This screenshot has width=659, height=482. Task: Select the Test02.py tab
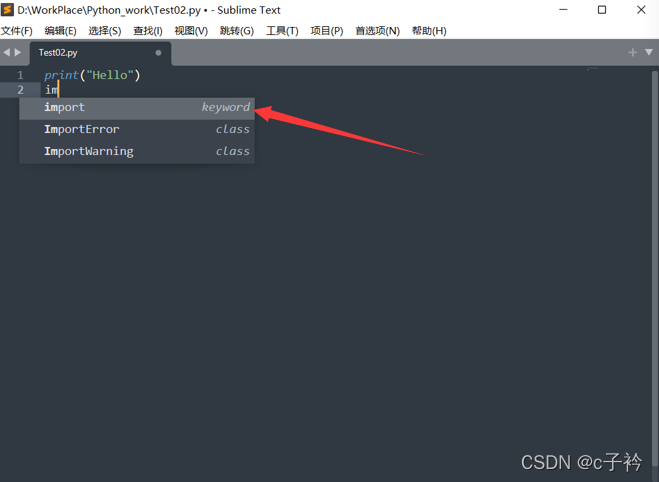100,53
